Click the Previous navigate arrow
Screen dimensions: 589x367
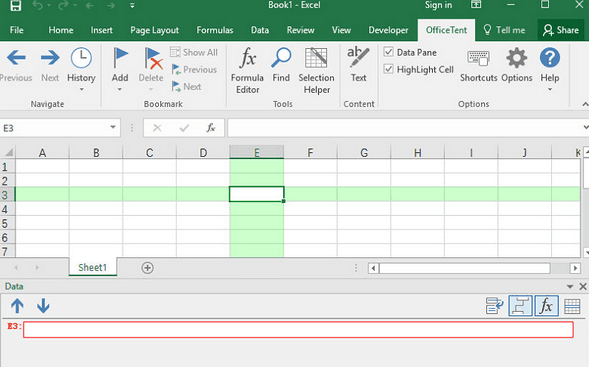(x=16, y=65)
